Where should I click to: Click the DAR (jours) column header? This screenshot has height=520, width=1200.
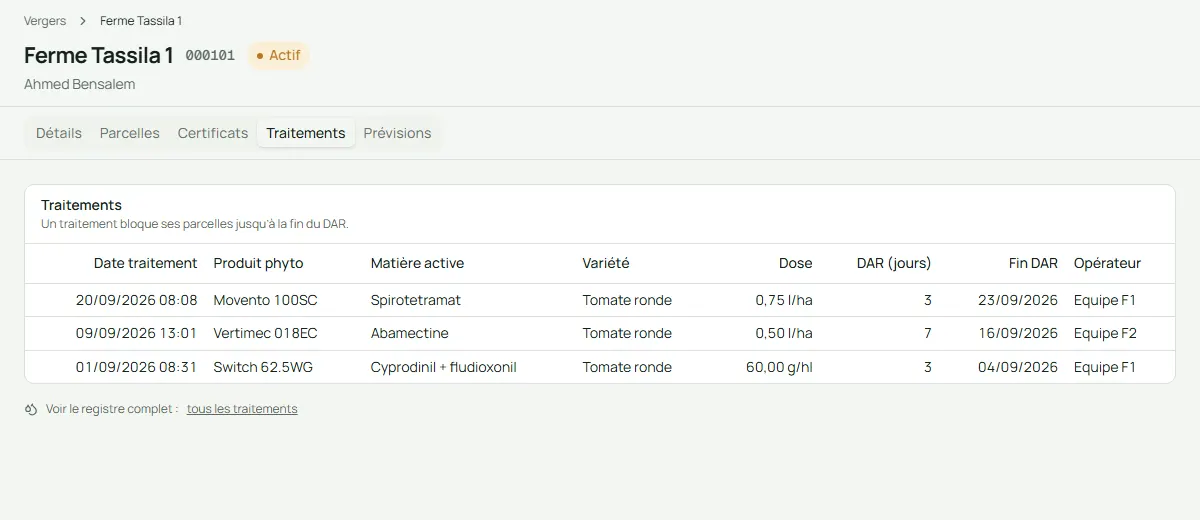894,263
